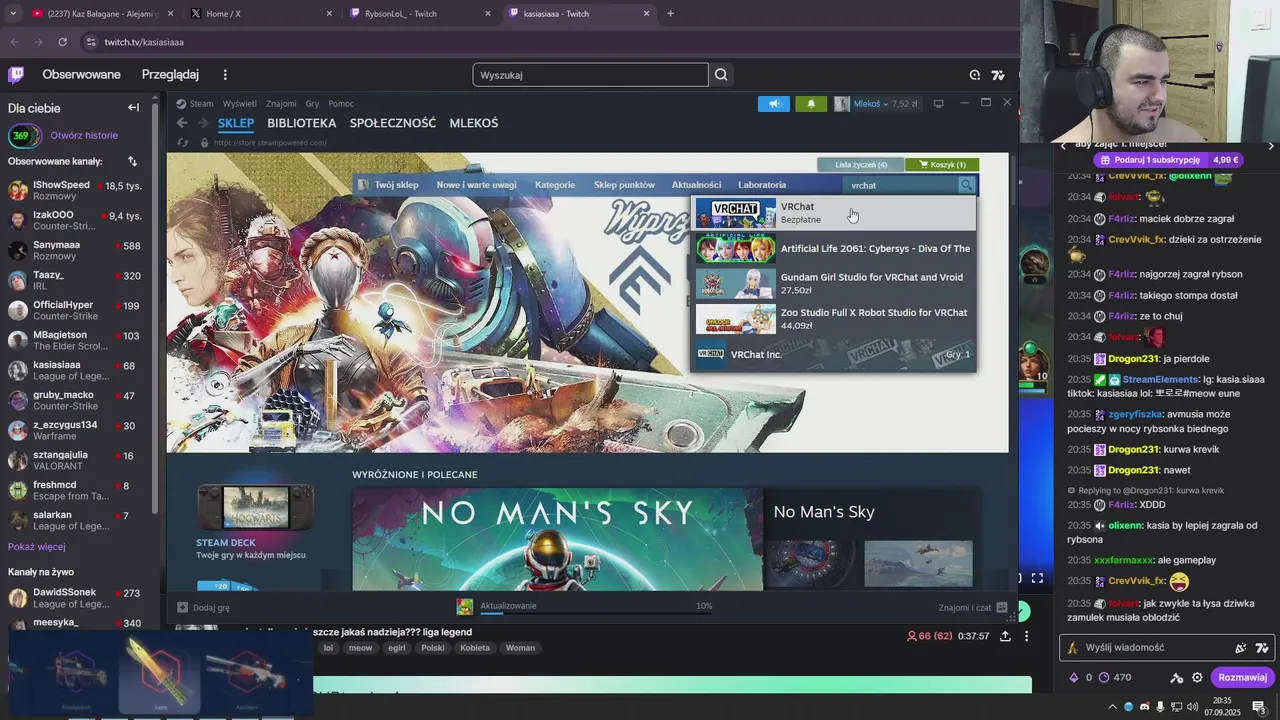The height and width of the screenshot is (720, 1280).
Task: Click the Twitch Wyszukaj search field
Action: click(590, 75)
